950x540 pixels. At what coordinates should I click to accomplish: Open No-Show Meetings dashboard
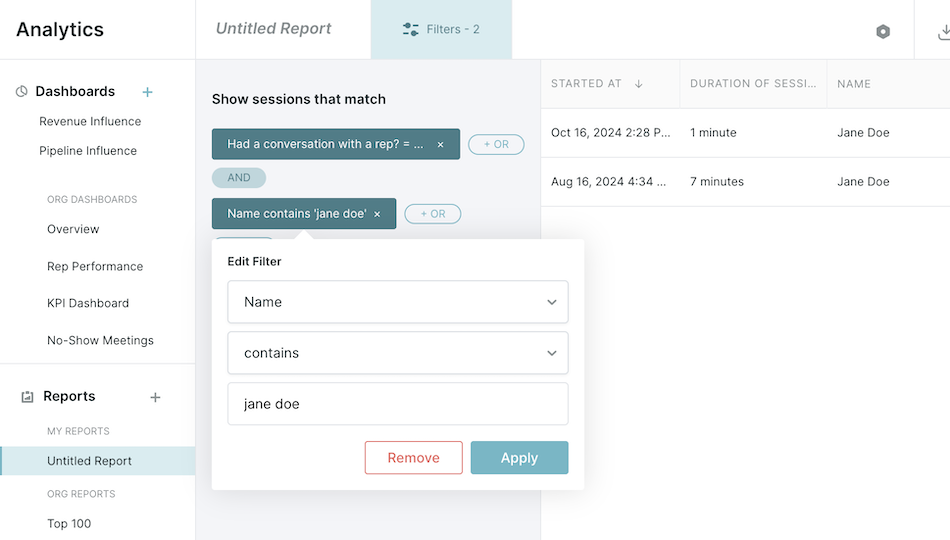click(101, 341)
